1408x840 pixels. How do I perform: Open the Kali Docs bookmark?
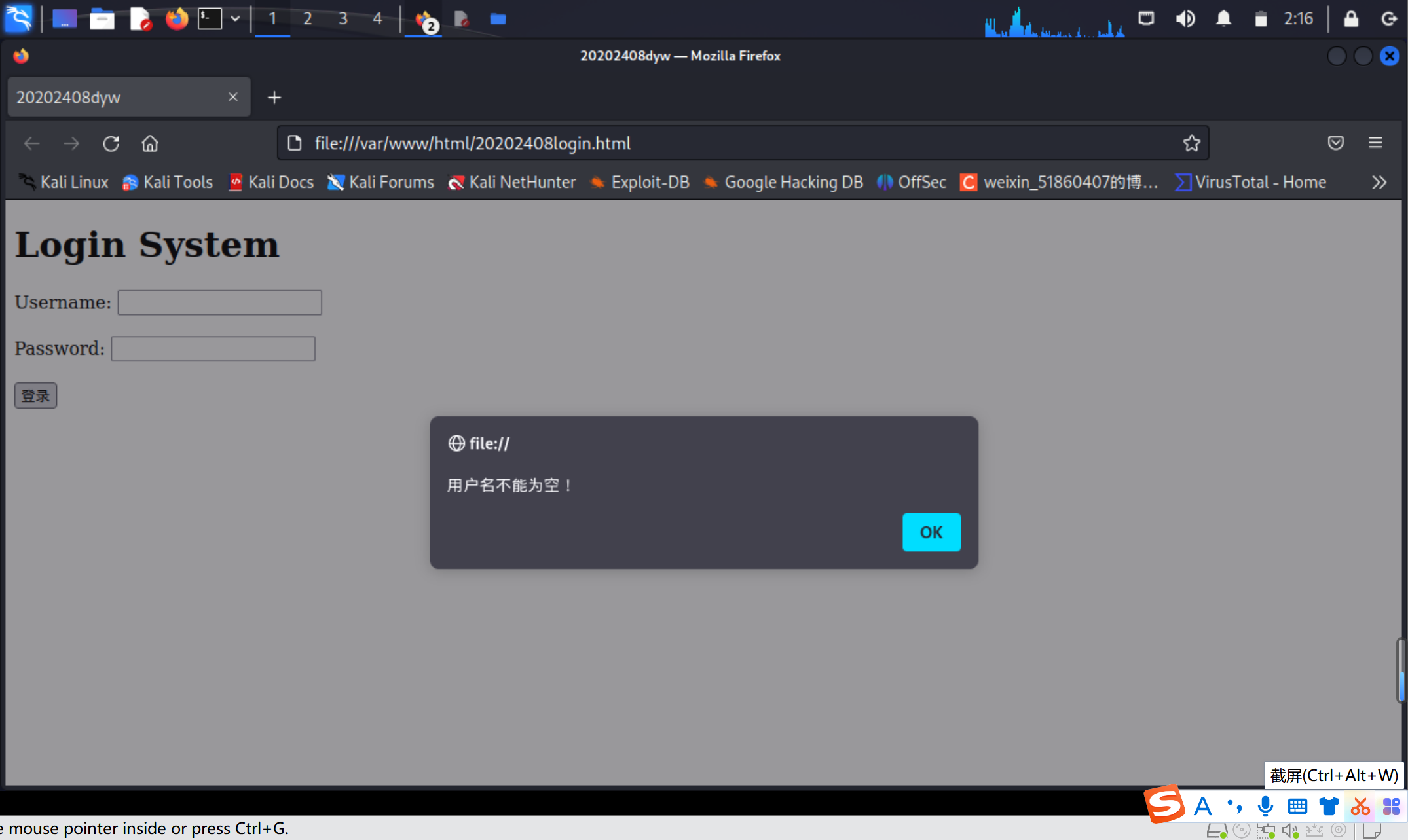coord(270,182)
